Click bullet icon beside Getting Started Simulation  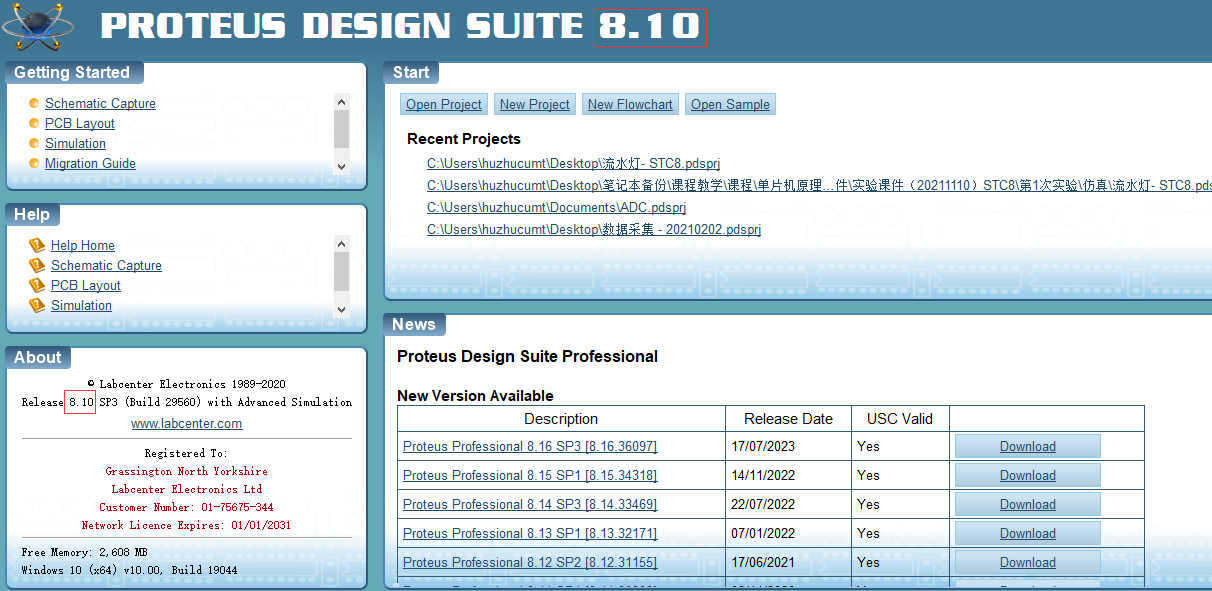pyautogui.click(x=34, y=143)
